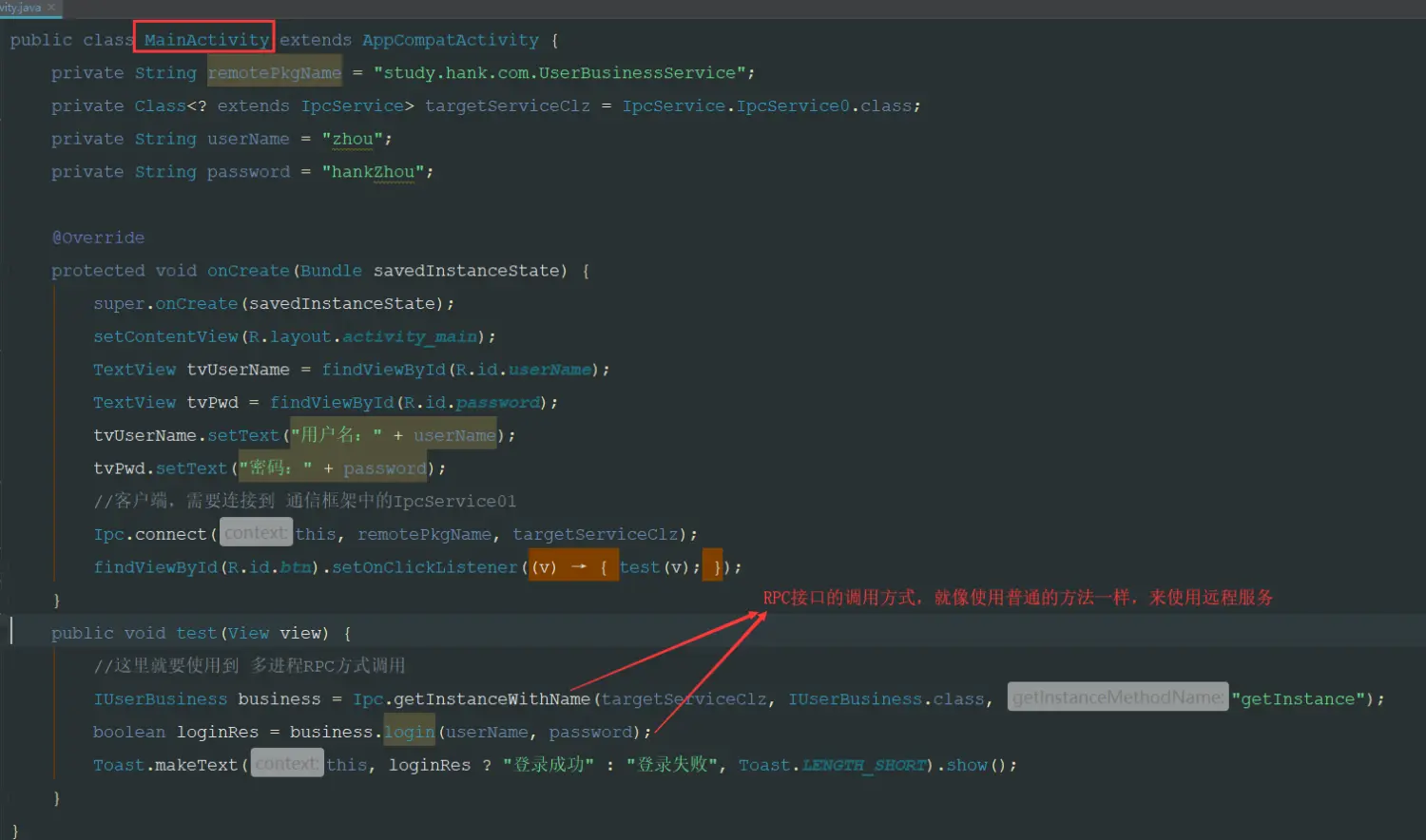Image resolution: width=1426 pixels, height=840 pixels.
Task: Click the getInstanceMethodName: parameter hint
Action: 1118,697
